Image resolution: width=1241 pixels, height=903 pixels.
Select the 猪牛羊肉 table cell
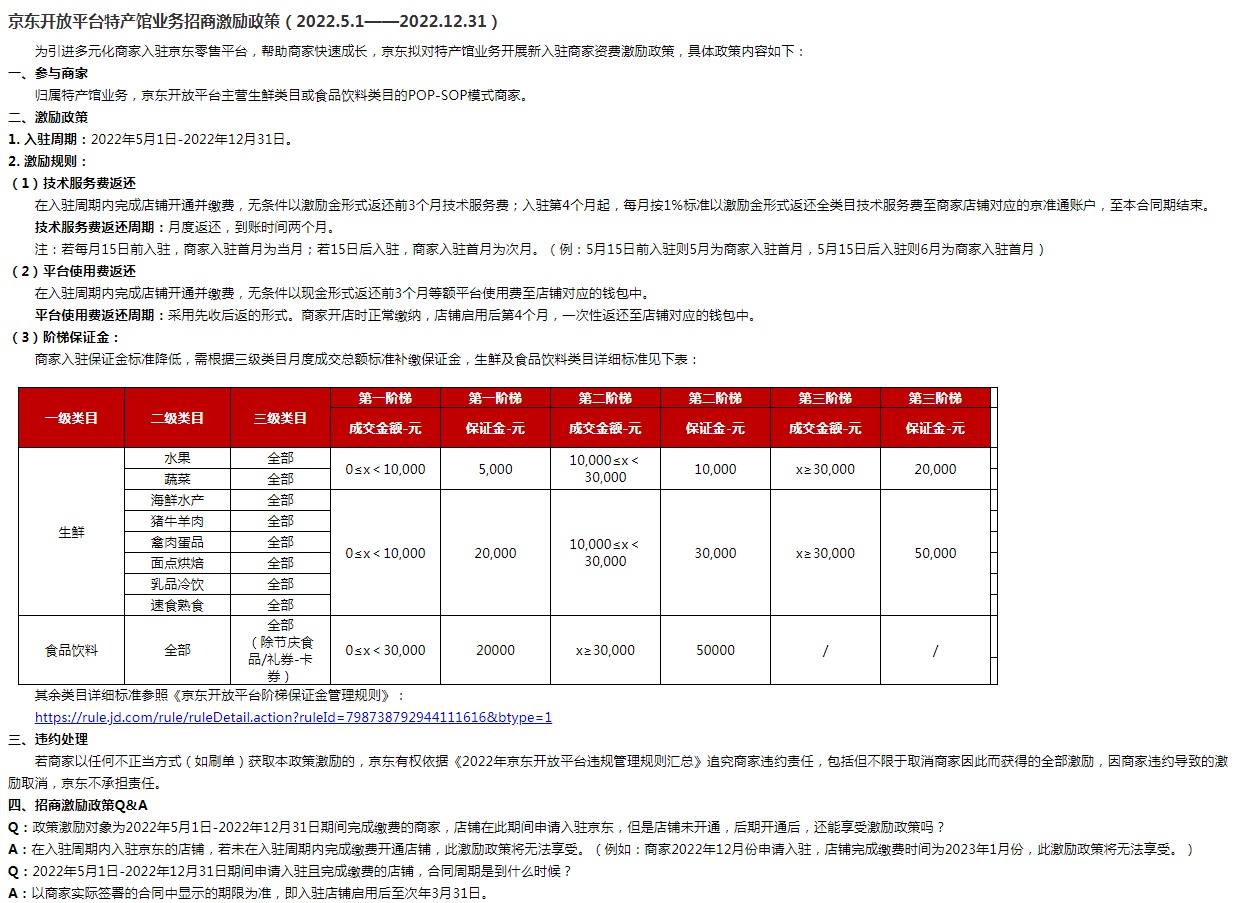(178, 520)
